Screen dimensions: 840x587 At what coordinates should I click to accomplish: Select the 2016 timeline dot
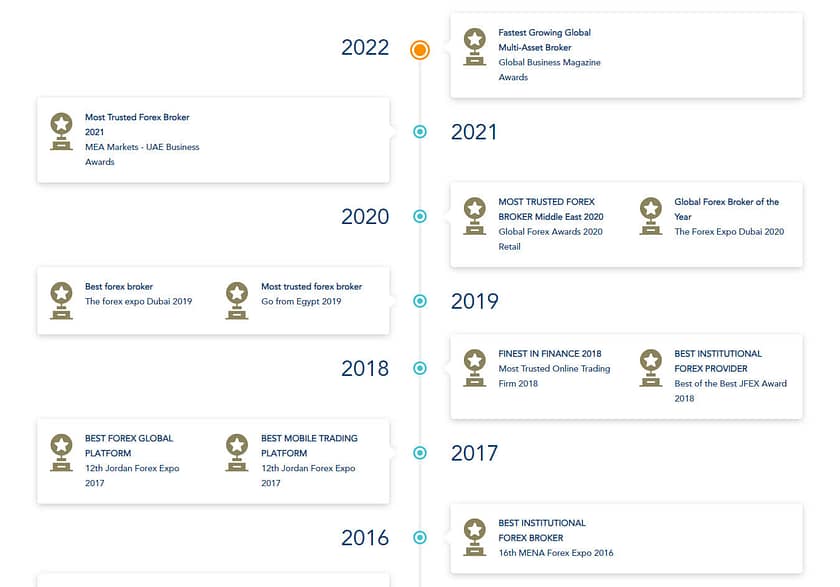pyautogui.click(x=420, y=537)
